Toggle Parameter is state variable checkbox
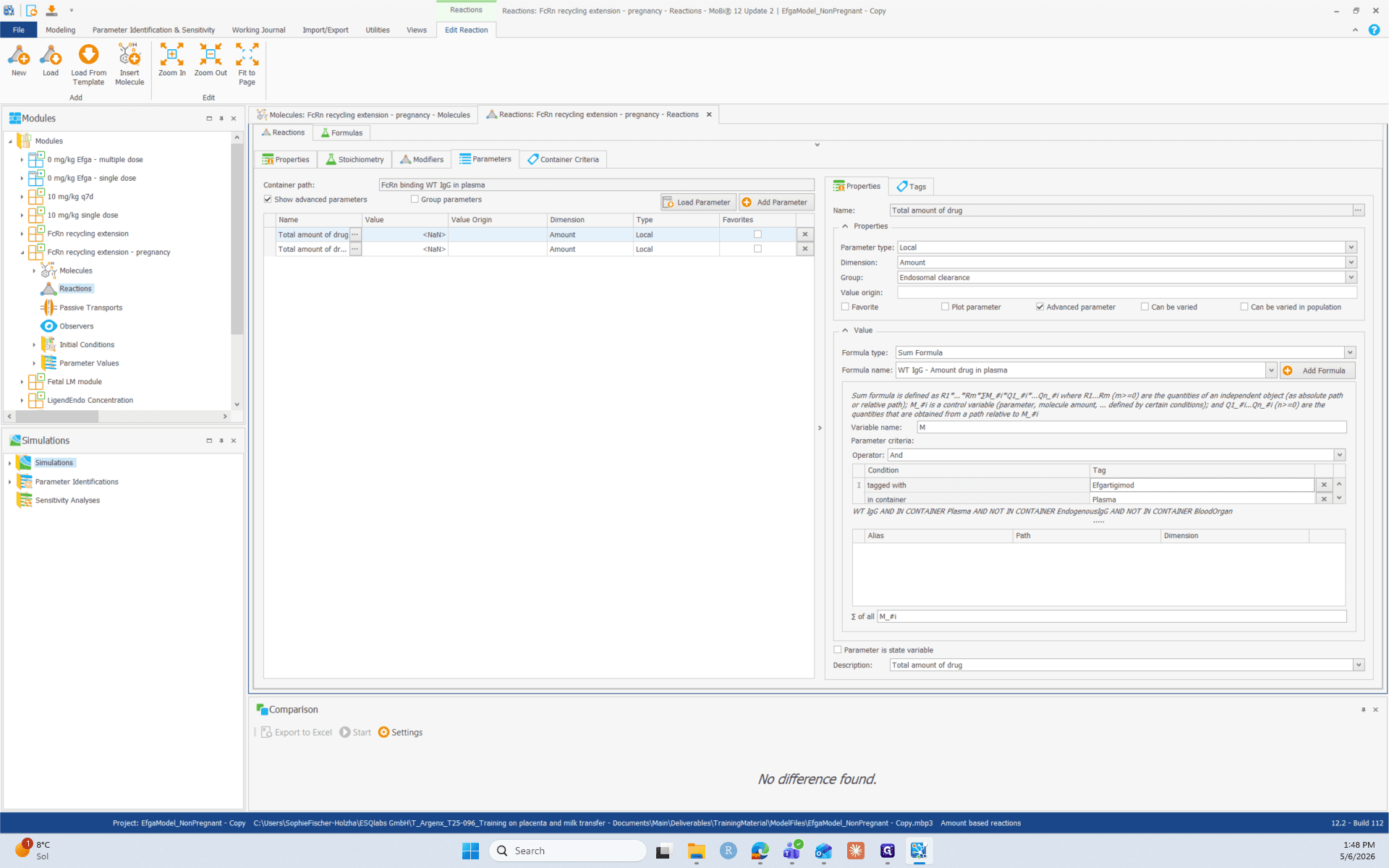Viewport: 1389px width, 868px height. click(838, 650)
